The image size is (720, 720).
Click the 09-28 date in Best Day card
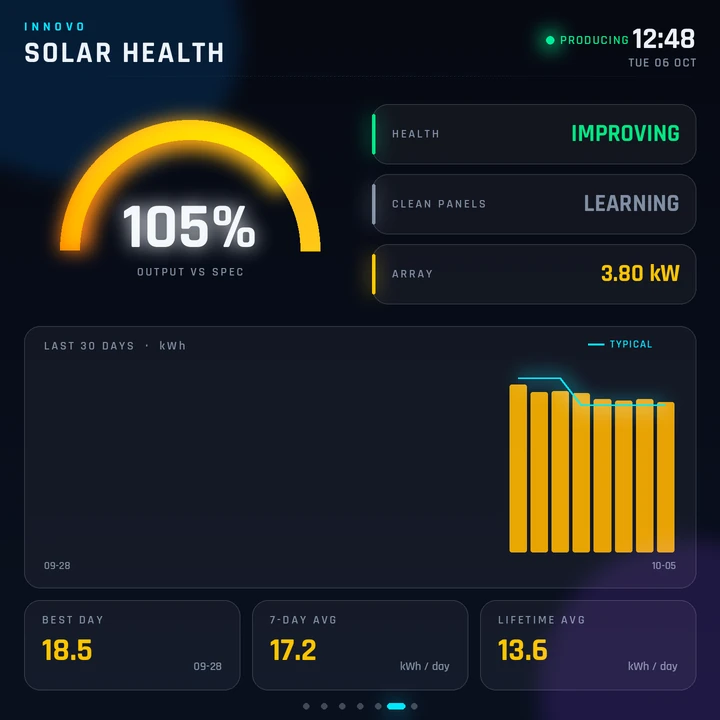click(208, 666)
